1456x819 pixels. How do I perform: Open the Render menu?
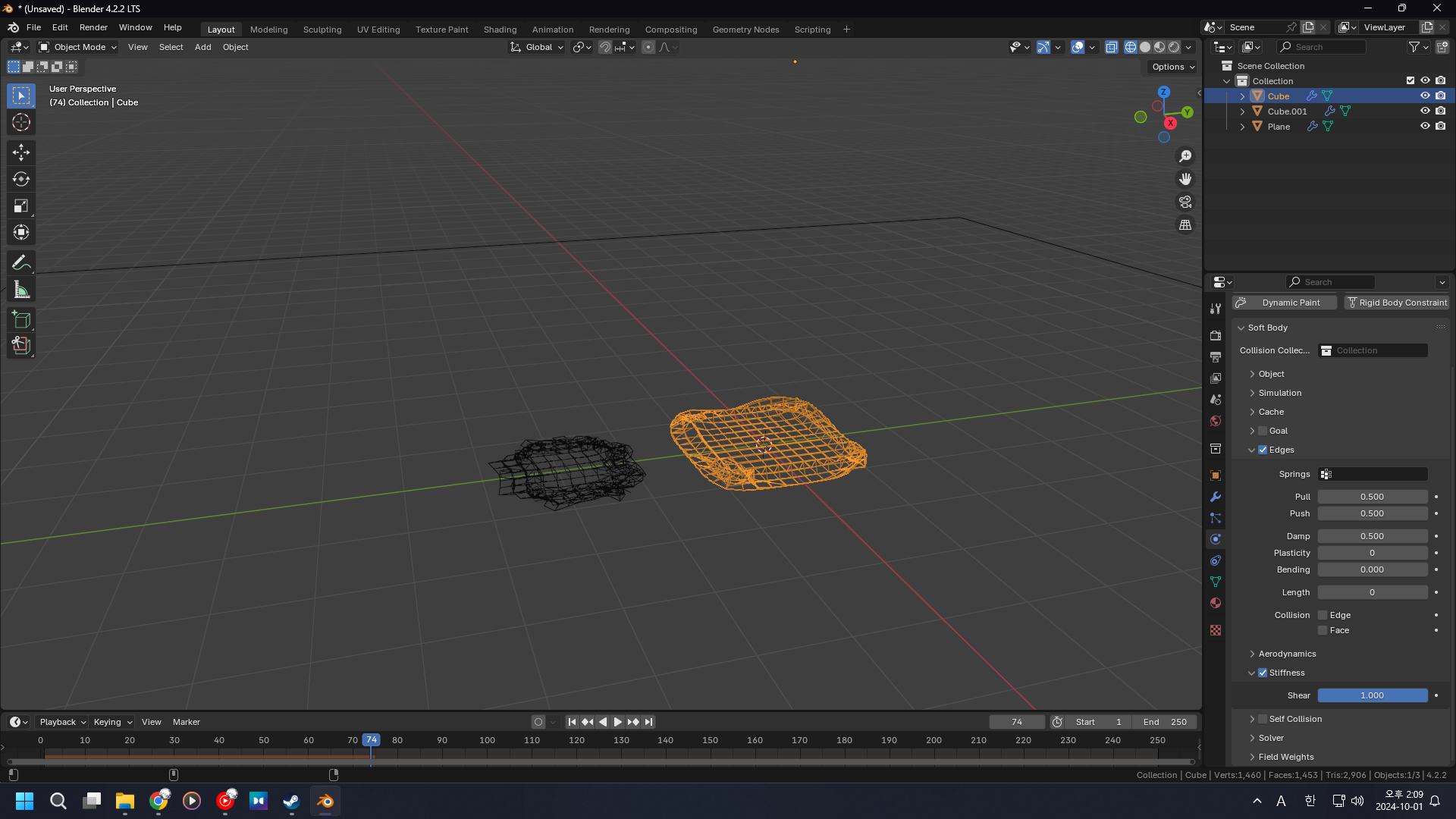(93, 27)
